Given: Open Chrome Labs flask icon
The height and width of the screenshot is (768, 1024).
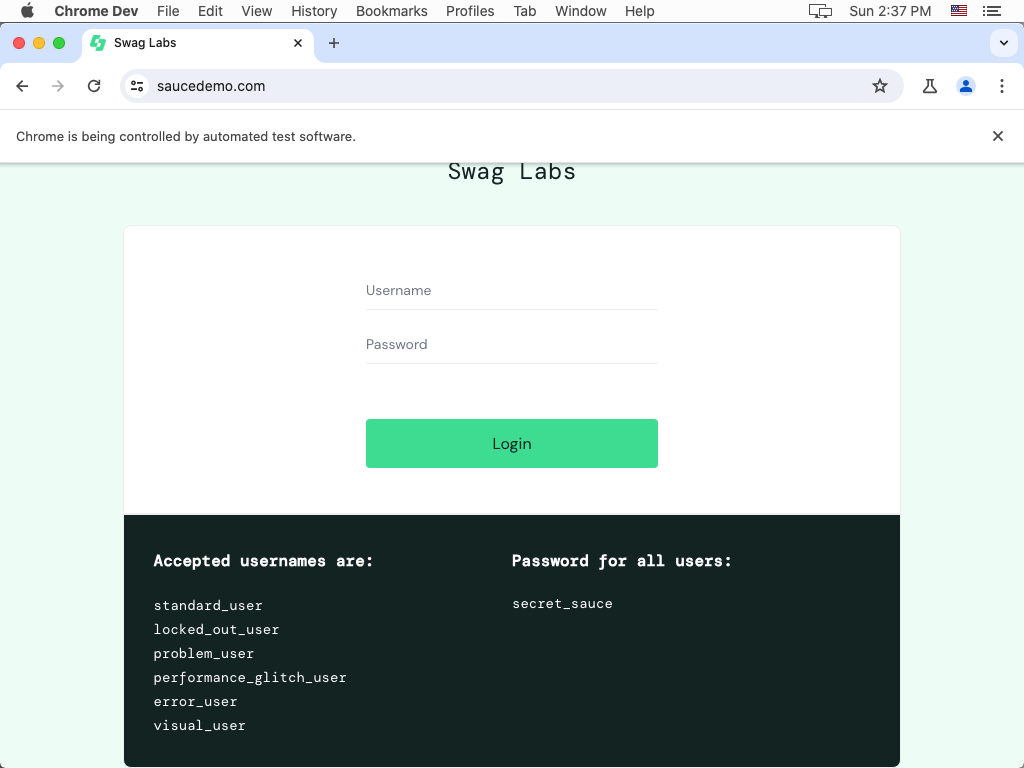Looking at the screenshot, I should pos(929,86).
